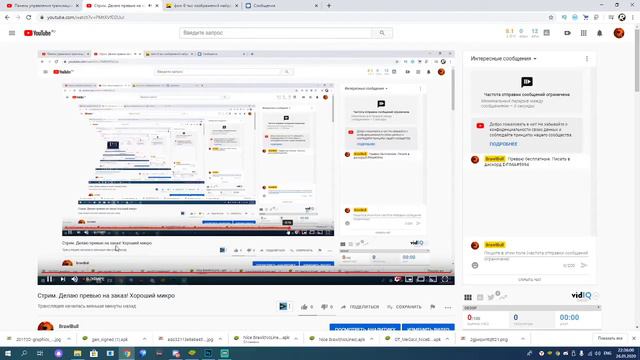The width and height of the screenshot is (640, 360).
Task: Open the create video camera icon
Action: pyautogui.click(x=567, y=33)
